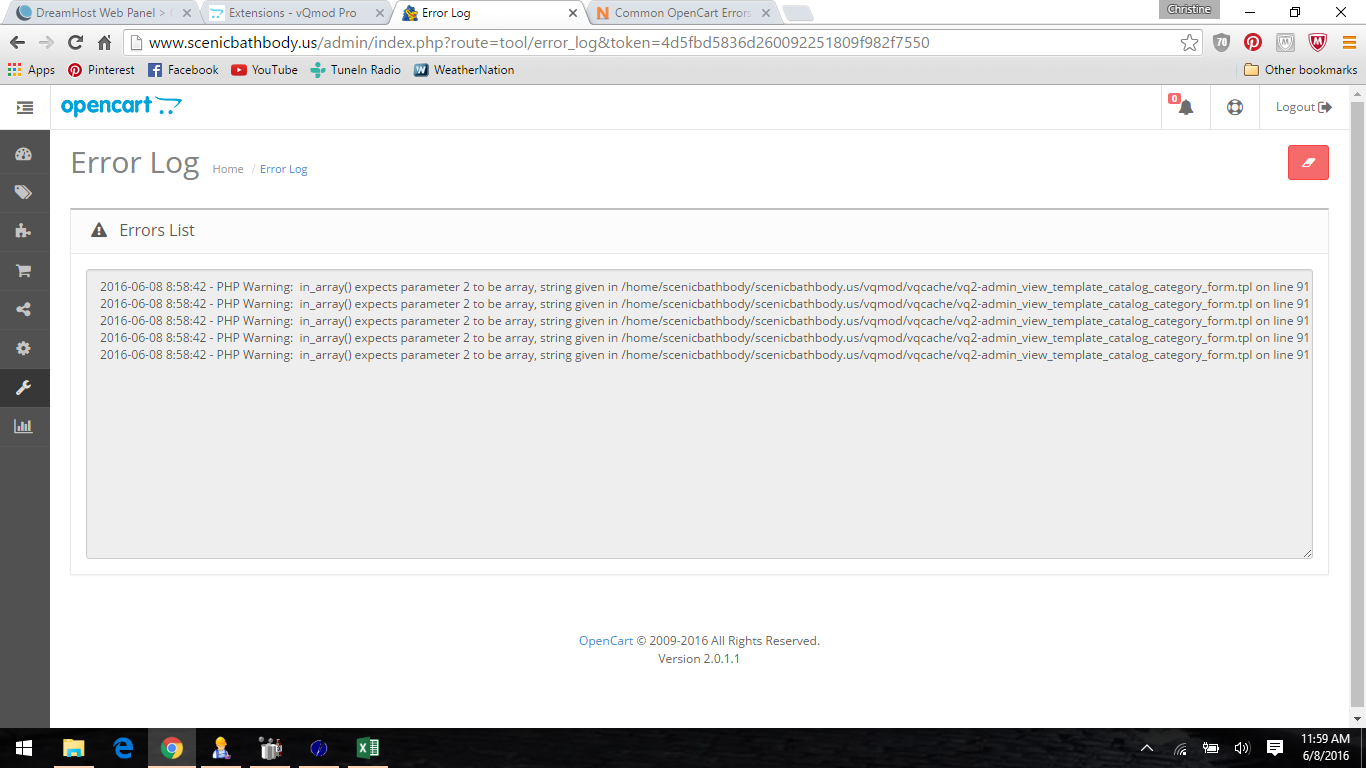Open the Chrome hamburger menu
This screenshot has height=768, width=1366.
1348,43
